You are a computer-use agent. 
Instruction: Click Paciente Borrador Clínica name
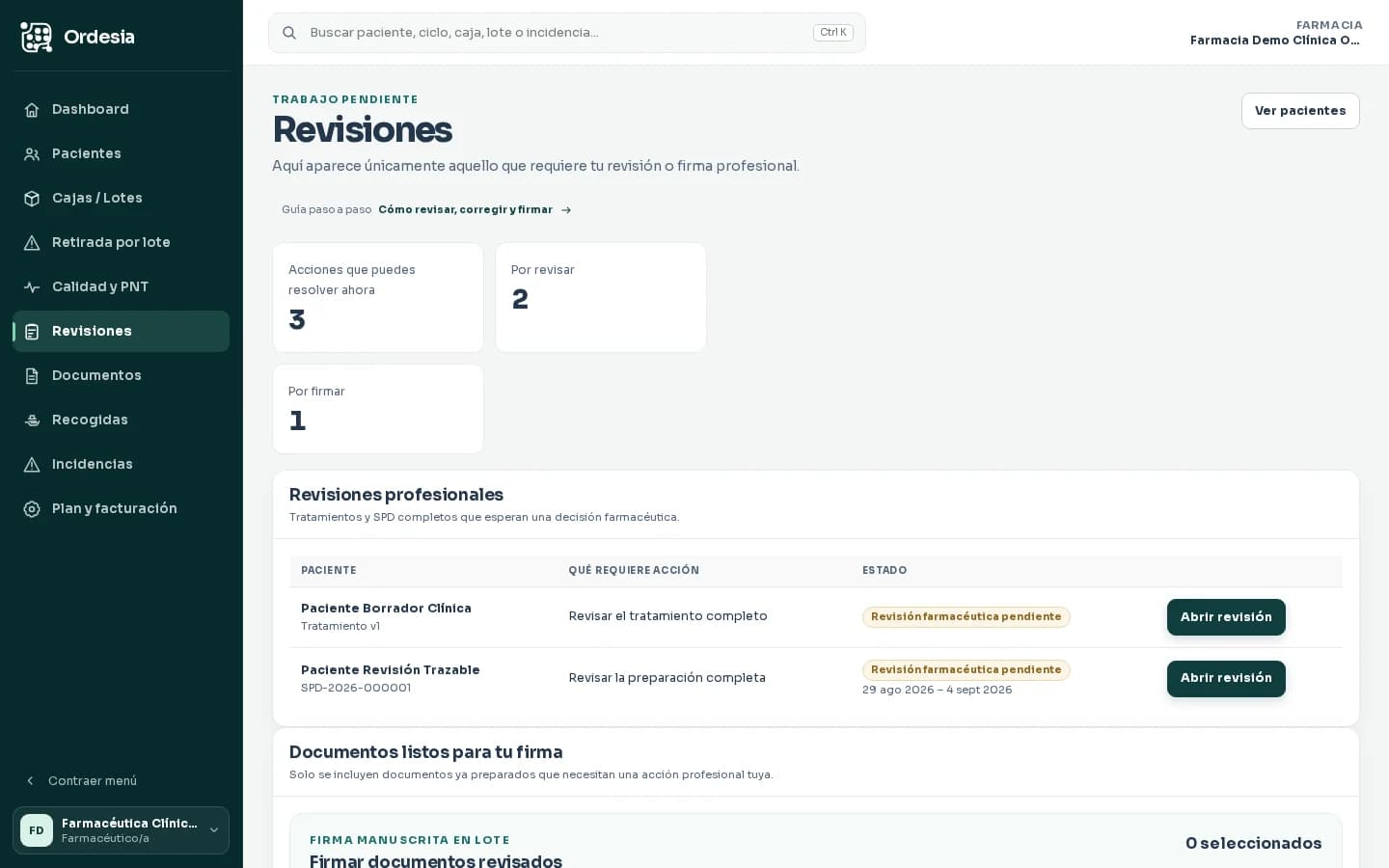click(x=386, y=609)
